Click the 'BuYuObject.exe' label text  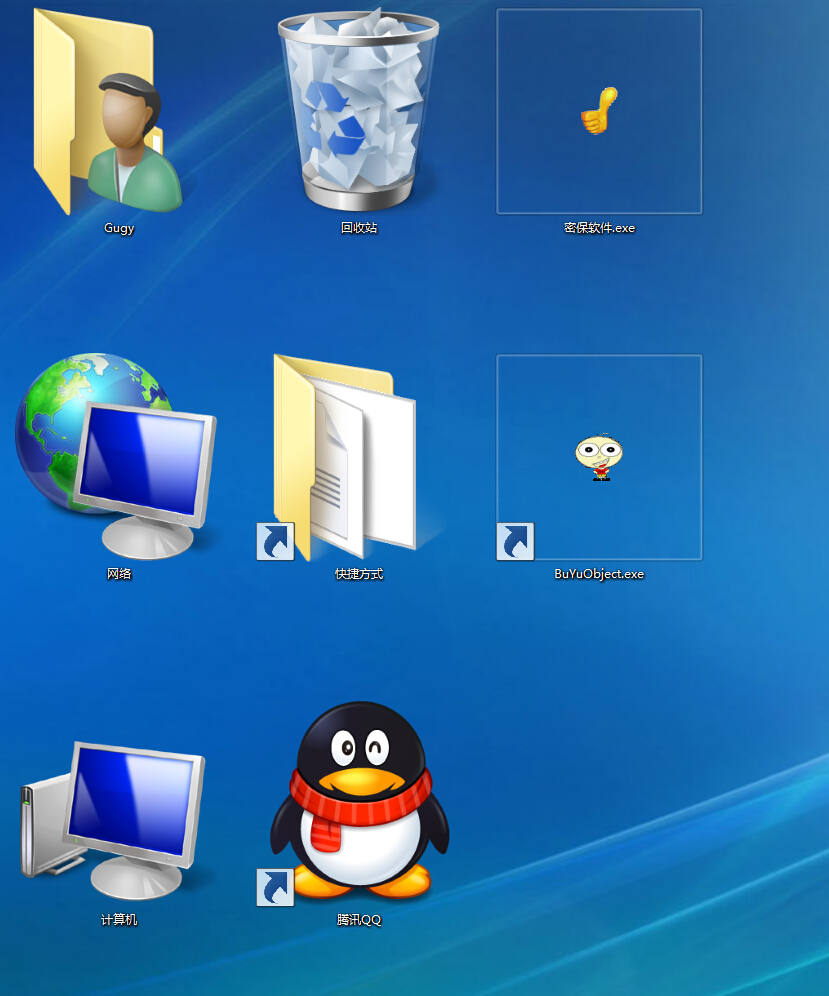point(599,574)
